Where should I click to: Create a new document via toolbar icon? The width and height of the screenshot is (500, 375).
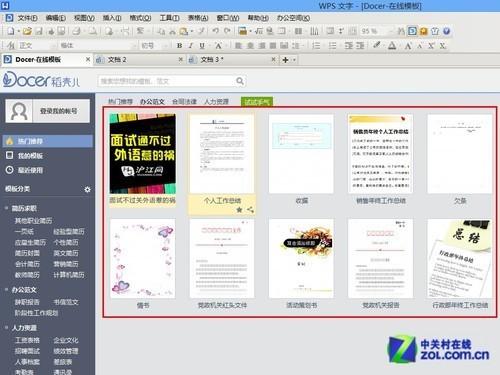pos(11,31)
